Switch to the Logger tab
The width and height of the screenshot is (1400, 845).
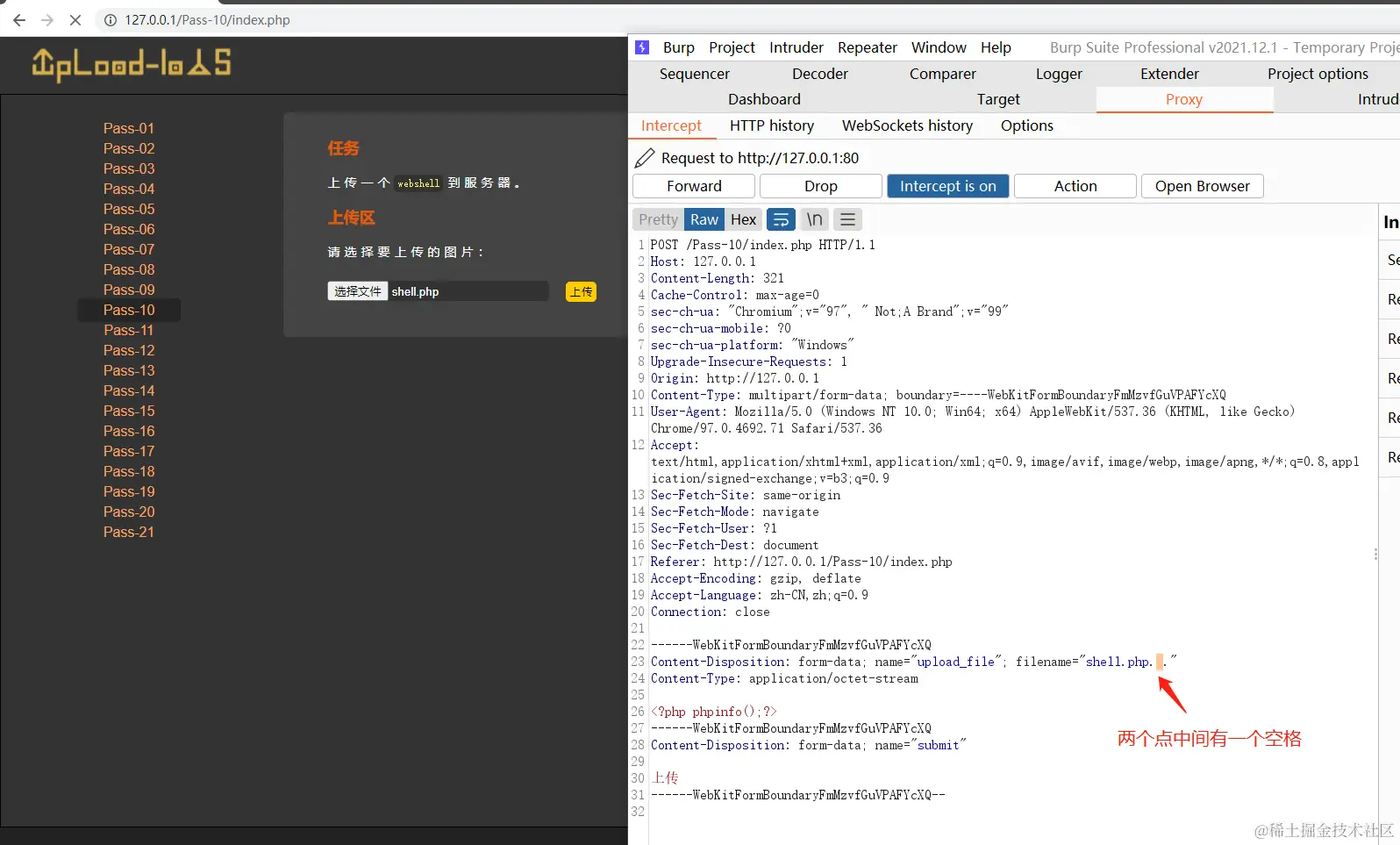(1059, 74)
